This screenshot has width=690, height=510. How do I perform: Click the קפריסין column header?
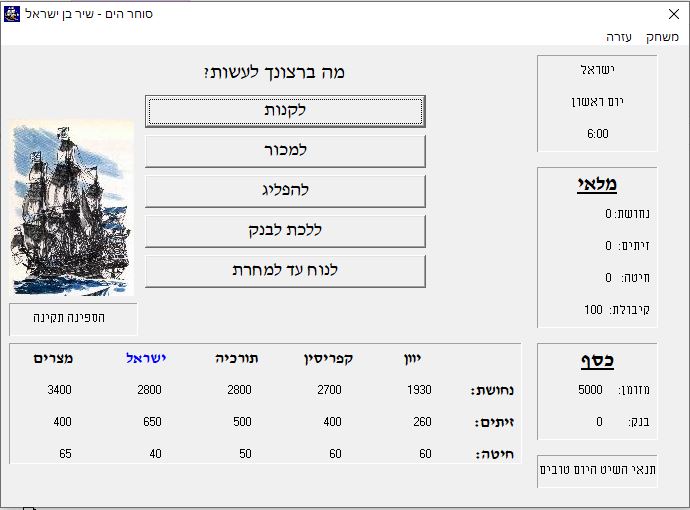[328, 359]
